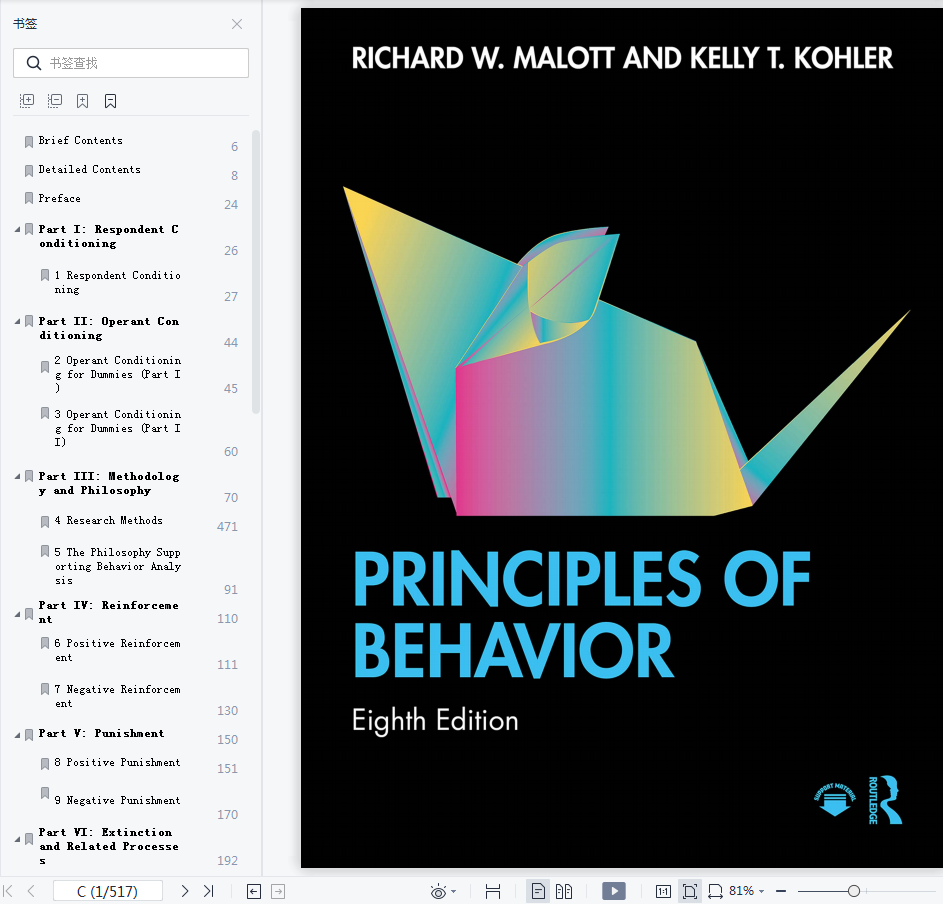Switch to two-page view
Image resolution: width=943 pixels, height=904 pixels.
click(x=564, y=891)
